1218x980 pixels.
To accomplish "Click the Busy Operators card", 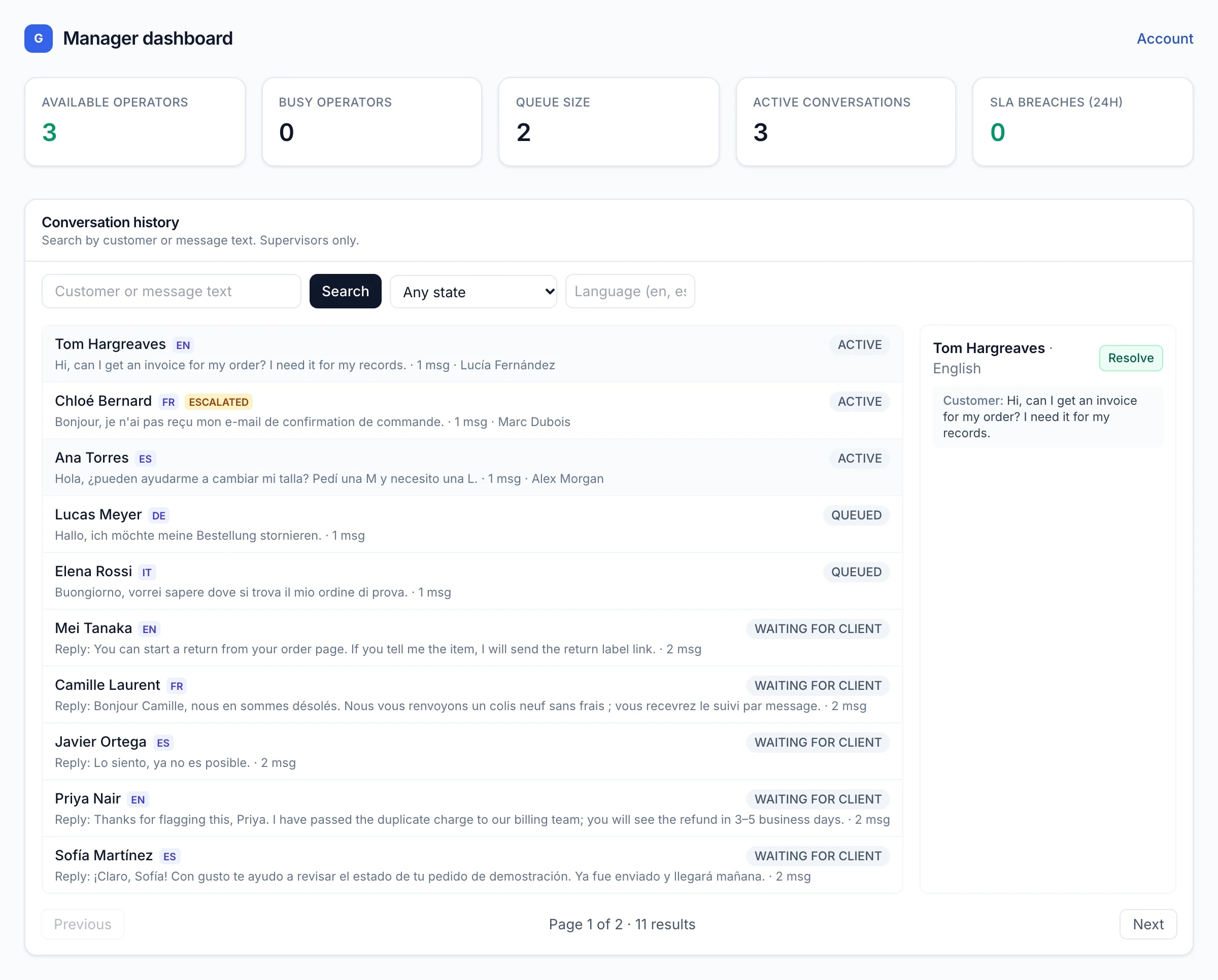I will click(371, 122).
